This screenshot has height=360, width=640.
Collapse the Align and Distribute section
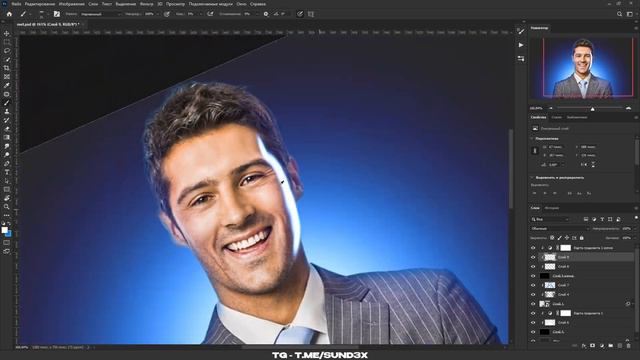tap(532, 178)
